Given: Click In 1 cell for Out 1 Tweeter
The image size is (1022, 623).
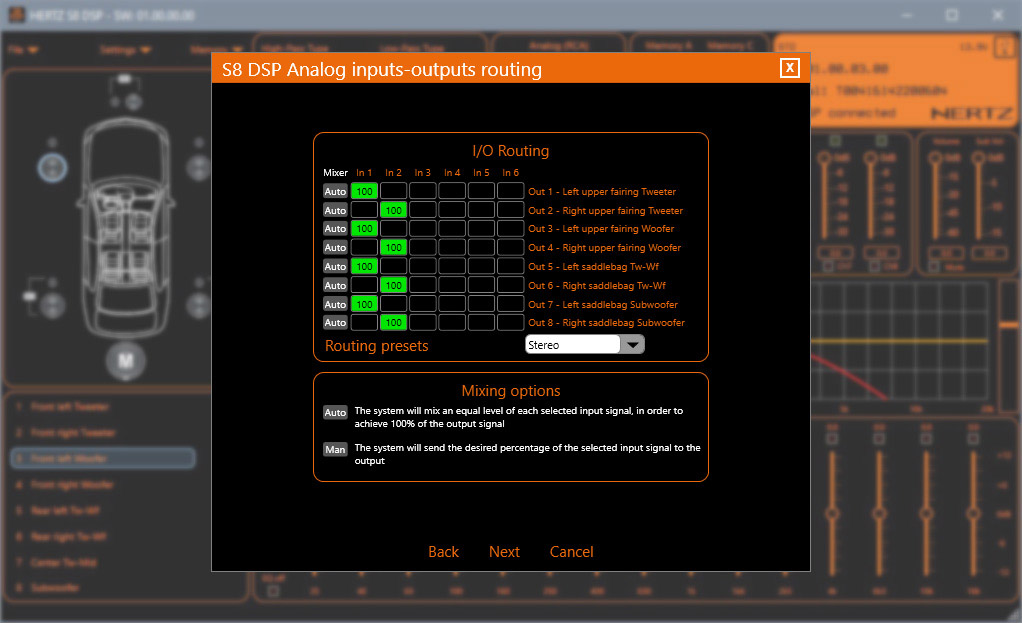Looking at the screenshot, I should [x=364, y=191].
